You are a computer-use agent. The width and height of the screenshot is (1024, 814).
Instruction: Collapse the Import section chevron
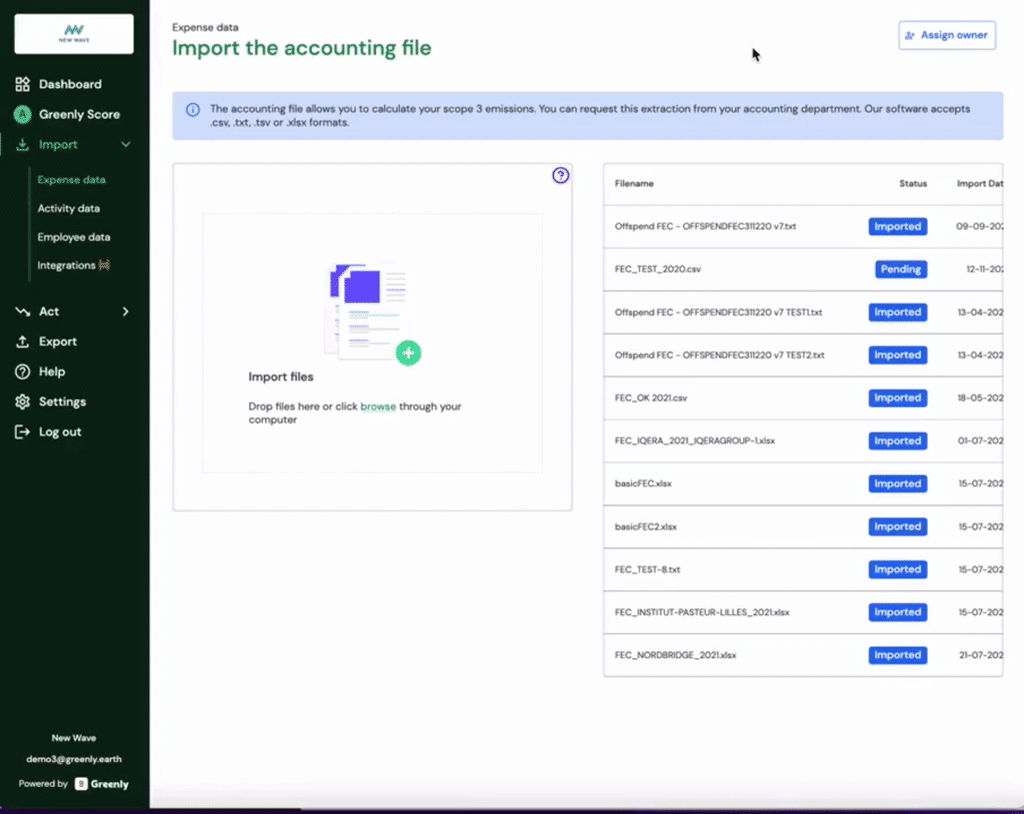click(x=127, y=144)
